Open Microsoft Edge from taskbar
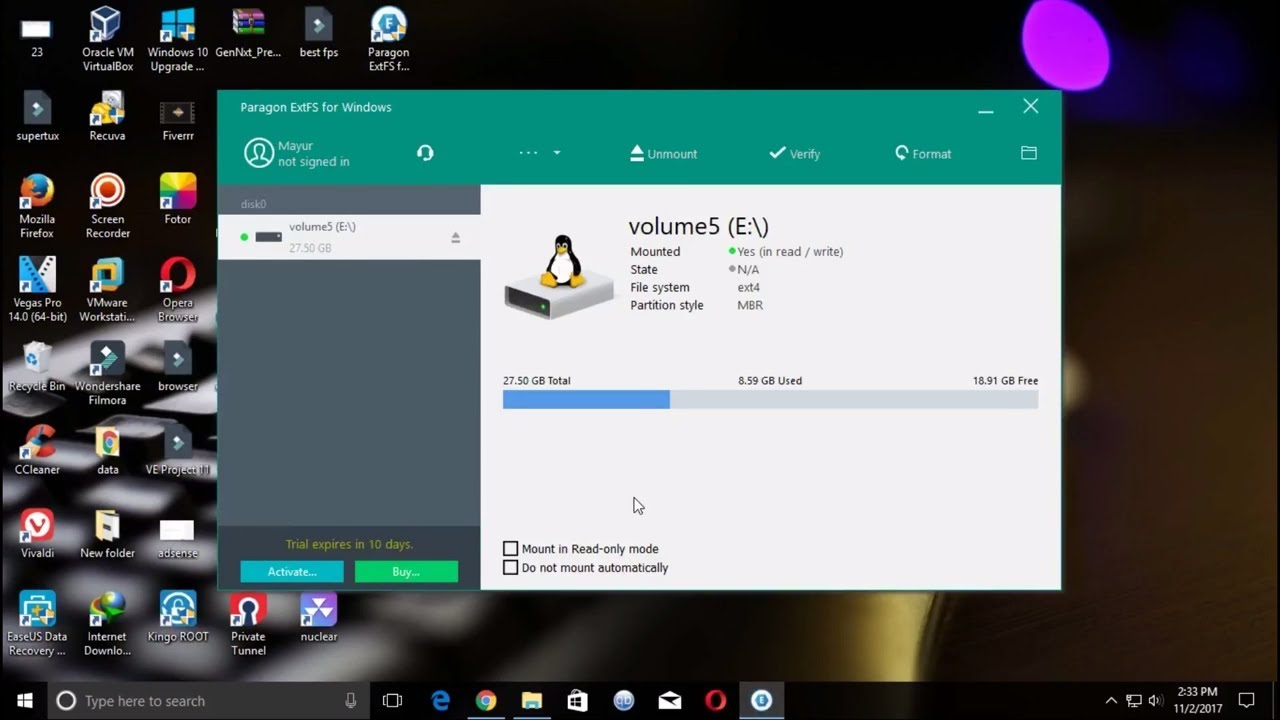 tap(441, 701)
